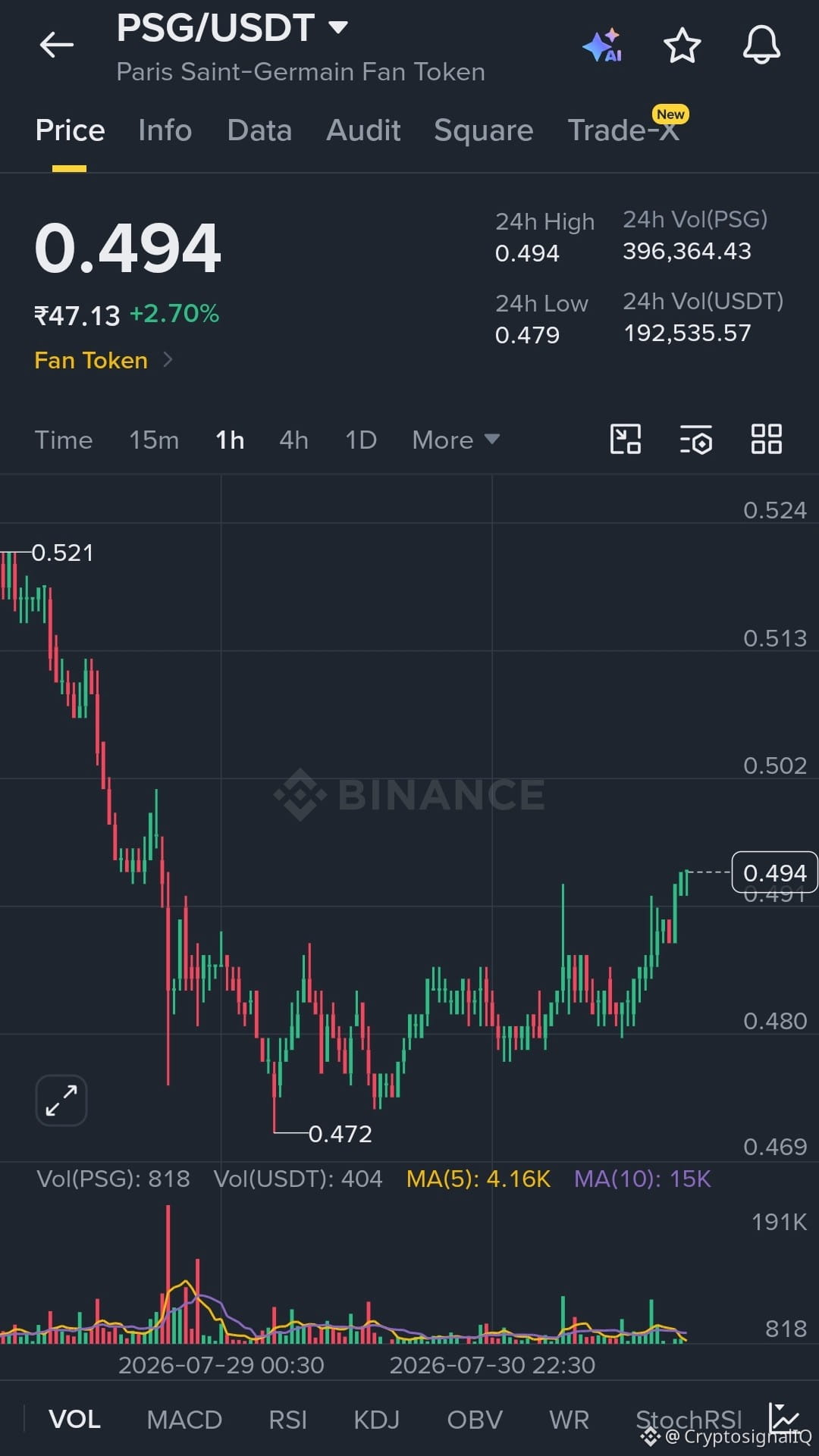
Task: Select the WR indicator
Action: (x=570, y=1419)
